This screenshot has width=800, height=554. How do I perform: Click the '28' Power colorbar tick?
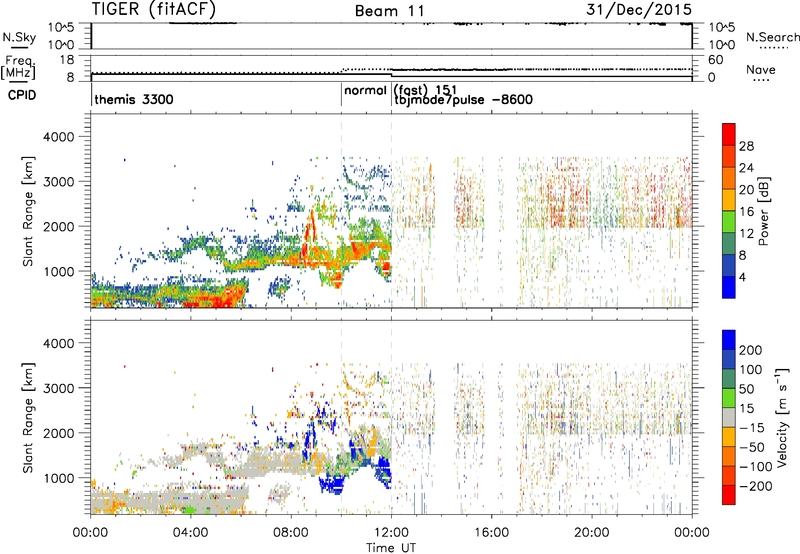click(746, 146)
